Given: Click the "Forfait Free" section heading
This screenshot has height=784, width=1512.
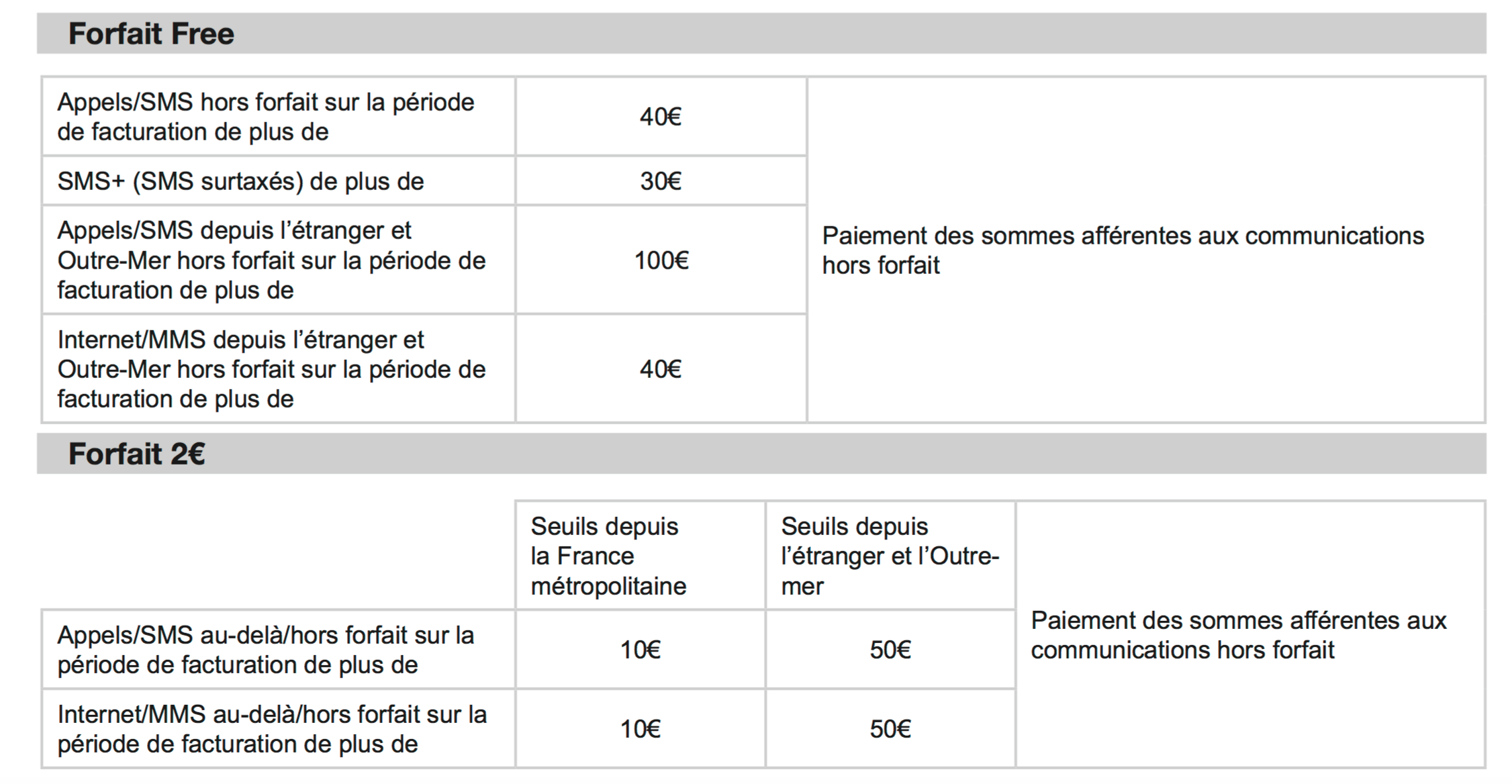Looking at the screenshot, I should [151, 34].
